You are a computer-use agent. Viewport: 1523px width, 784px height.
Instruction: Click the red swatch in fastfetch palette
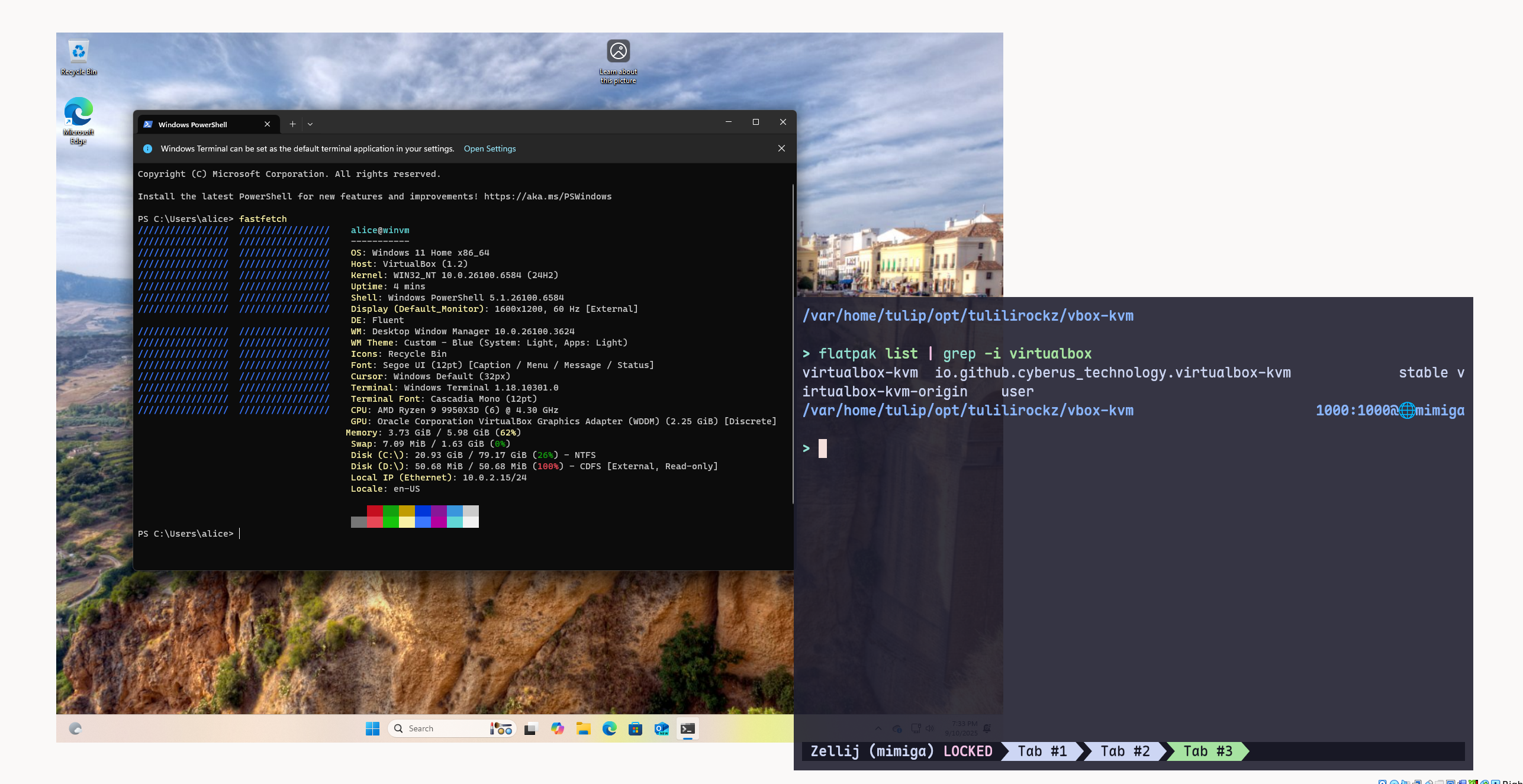tap(375, 511)
